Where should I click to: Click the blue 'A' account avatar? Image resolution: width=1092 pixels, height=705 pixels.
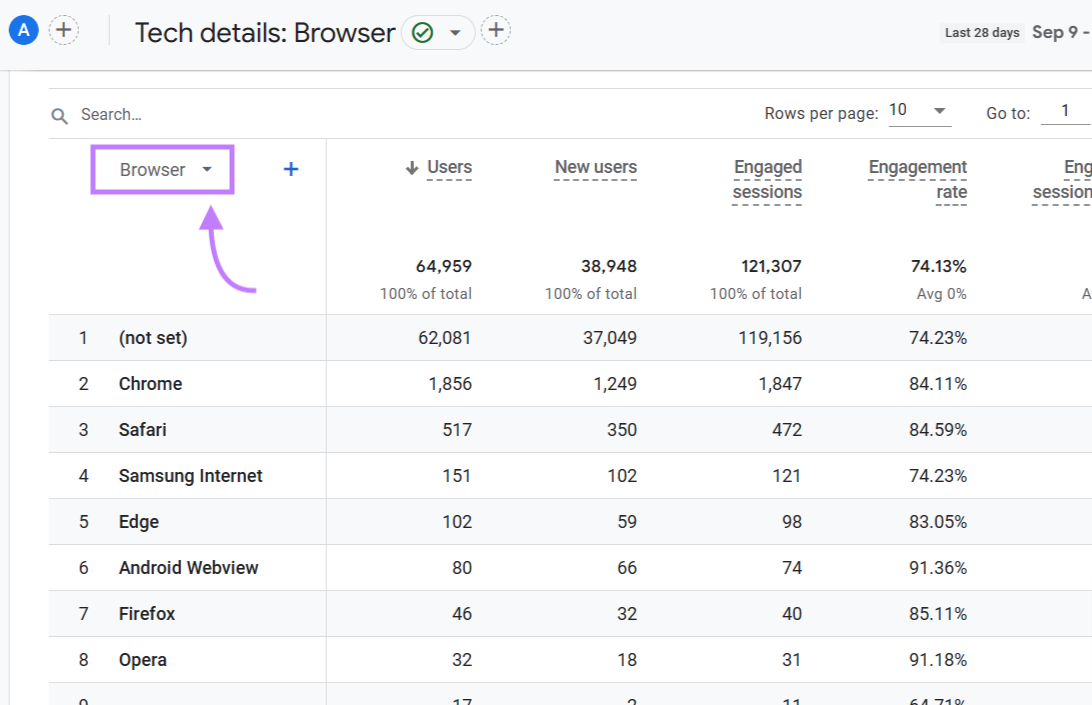[22, 29]
